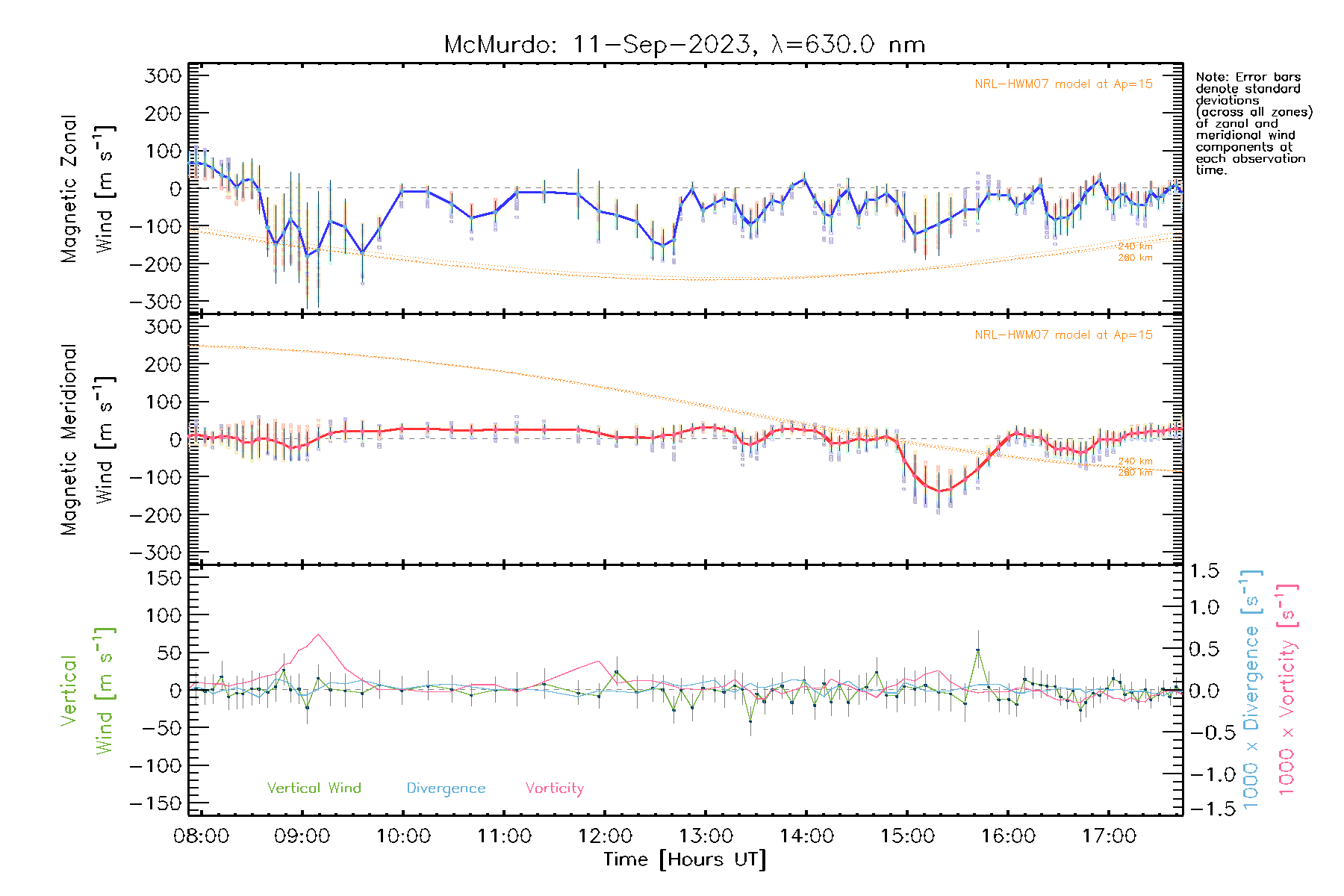Viewport: 1344px width, 896px height.
Task: Click the green "Vertical Wind" y-axis title
Action: 87,691
